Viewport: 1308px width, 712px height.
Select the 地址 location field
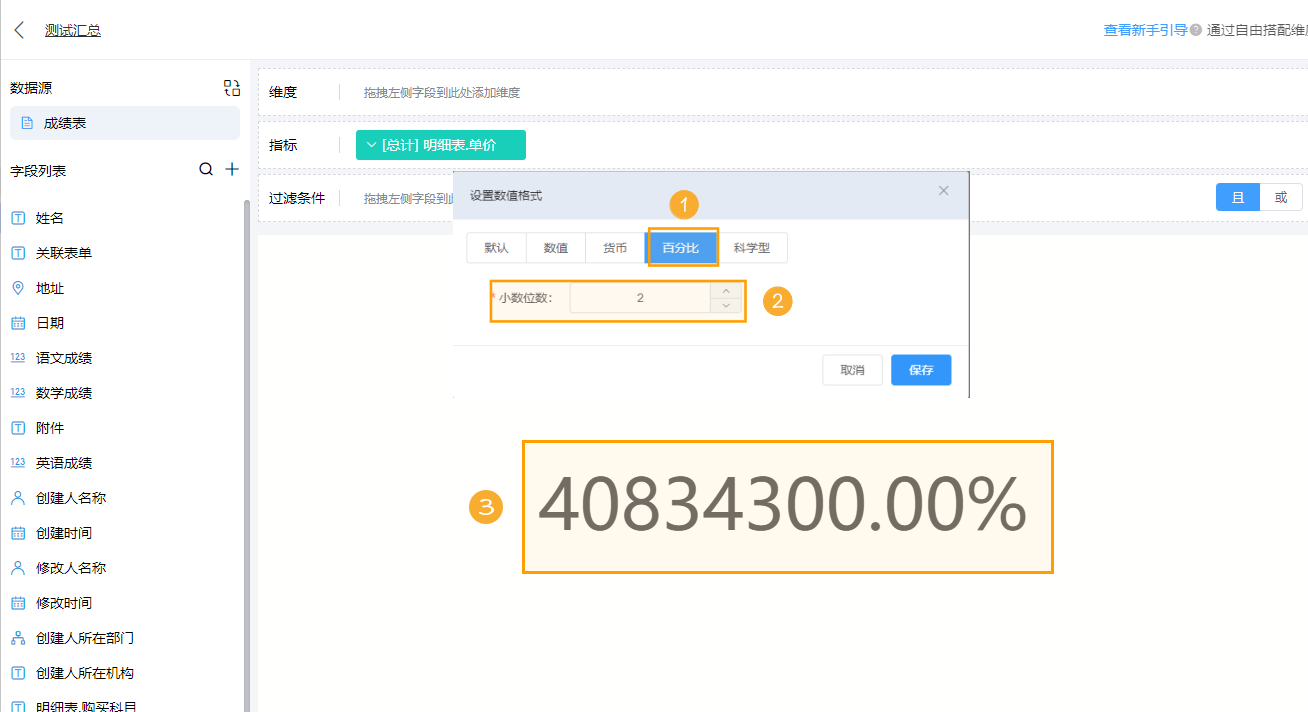(x=50, y=288)
